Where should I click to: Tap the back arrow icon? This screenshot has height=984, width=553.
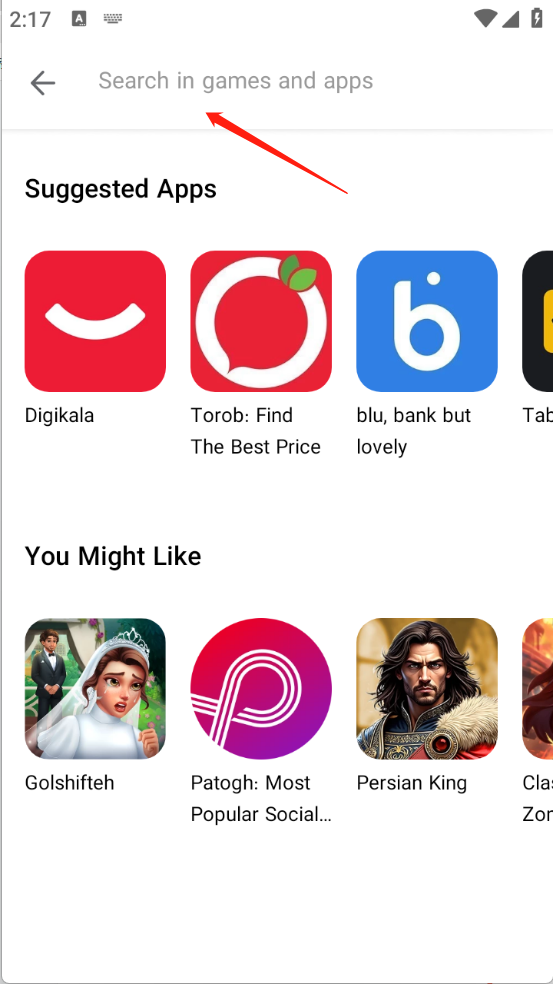point(43,82)
